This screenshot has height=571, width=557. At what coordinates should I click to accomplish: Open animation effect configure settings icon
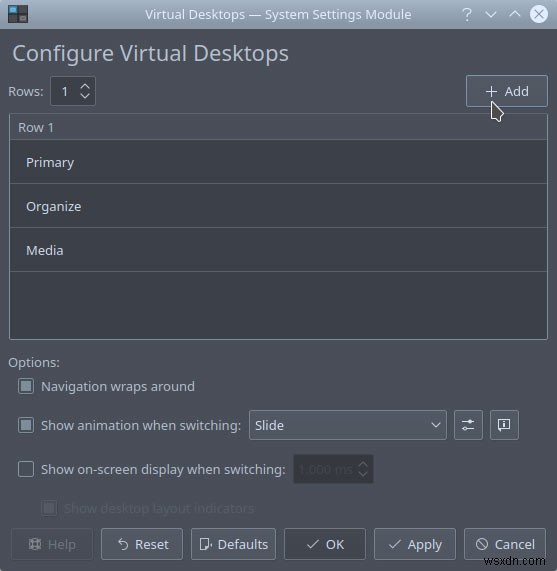(x=468, y=425)
